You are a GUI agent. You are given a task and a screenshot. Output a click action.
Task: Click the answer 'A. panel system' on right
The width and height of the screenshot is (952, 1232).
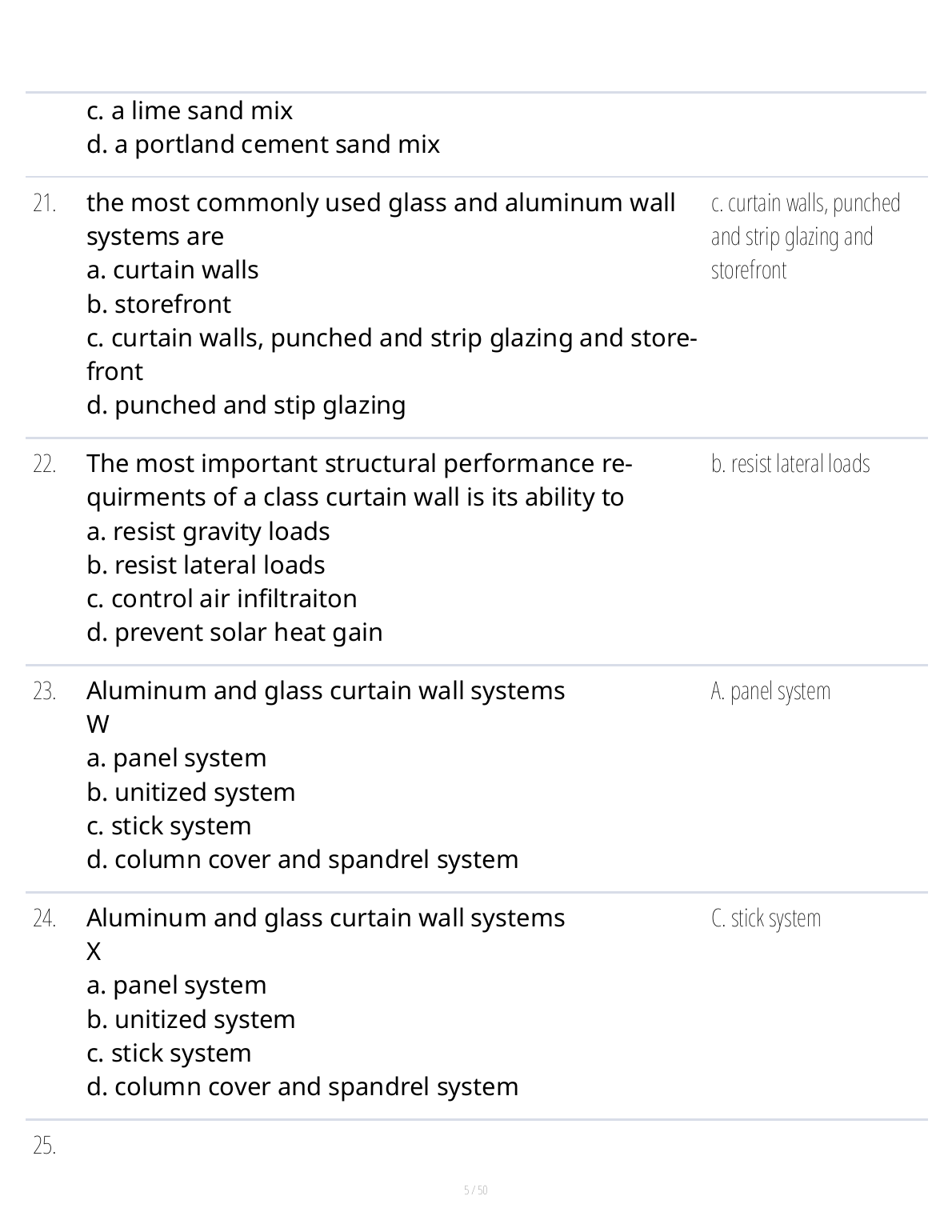point(770,691)
